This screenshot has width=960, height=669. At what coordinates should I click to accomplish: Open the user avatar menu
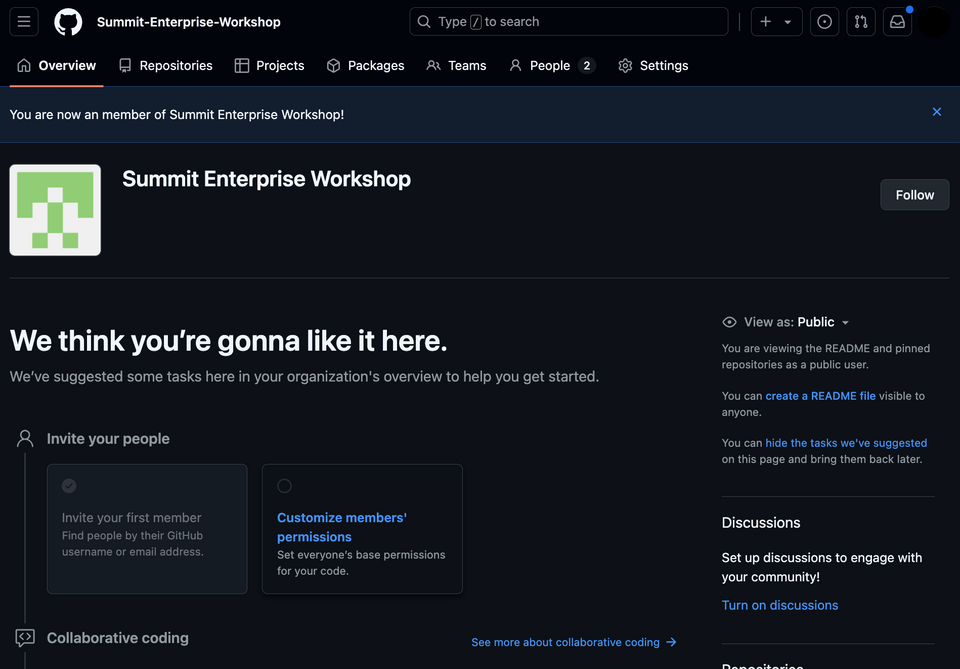click(935, 22)
